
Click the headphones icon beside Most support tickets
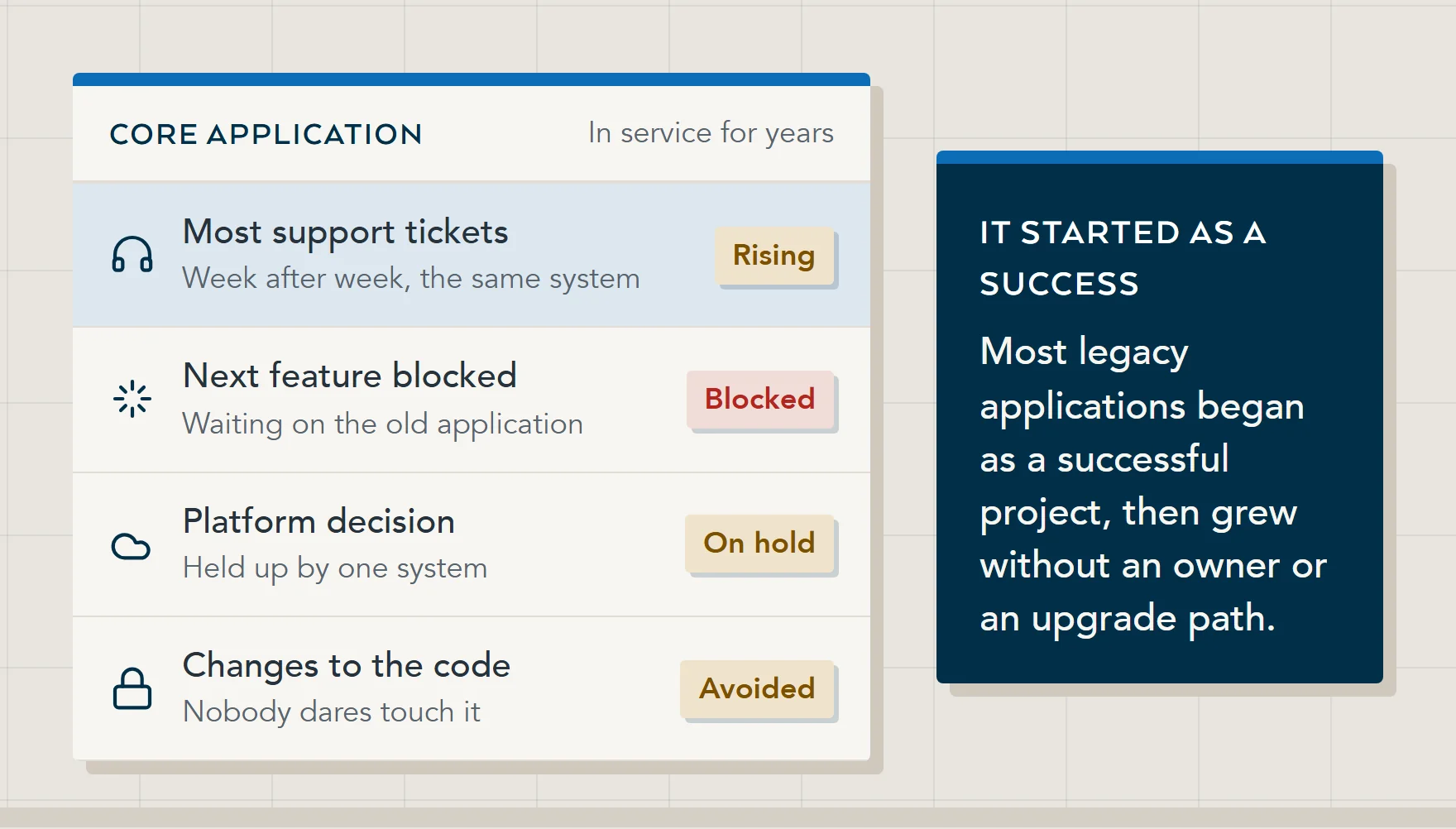132,255
